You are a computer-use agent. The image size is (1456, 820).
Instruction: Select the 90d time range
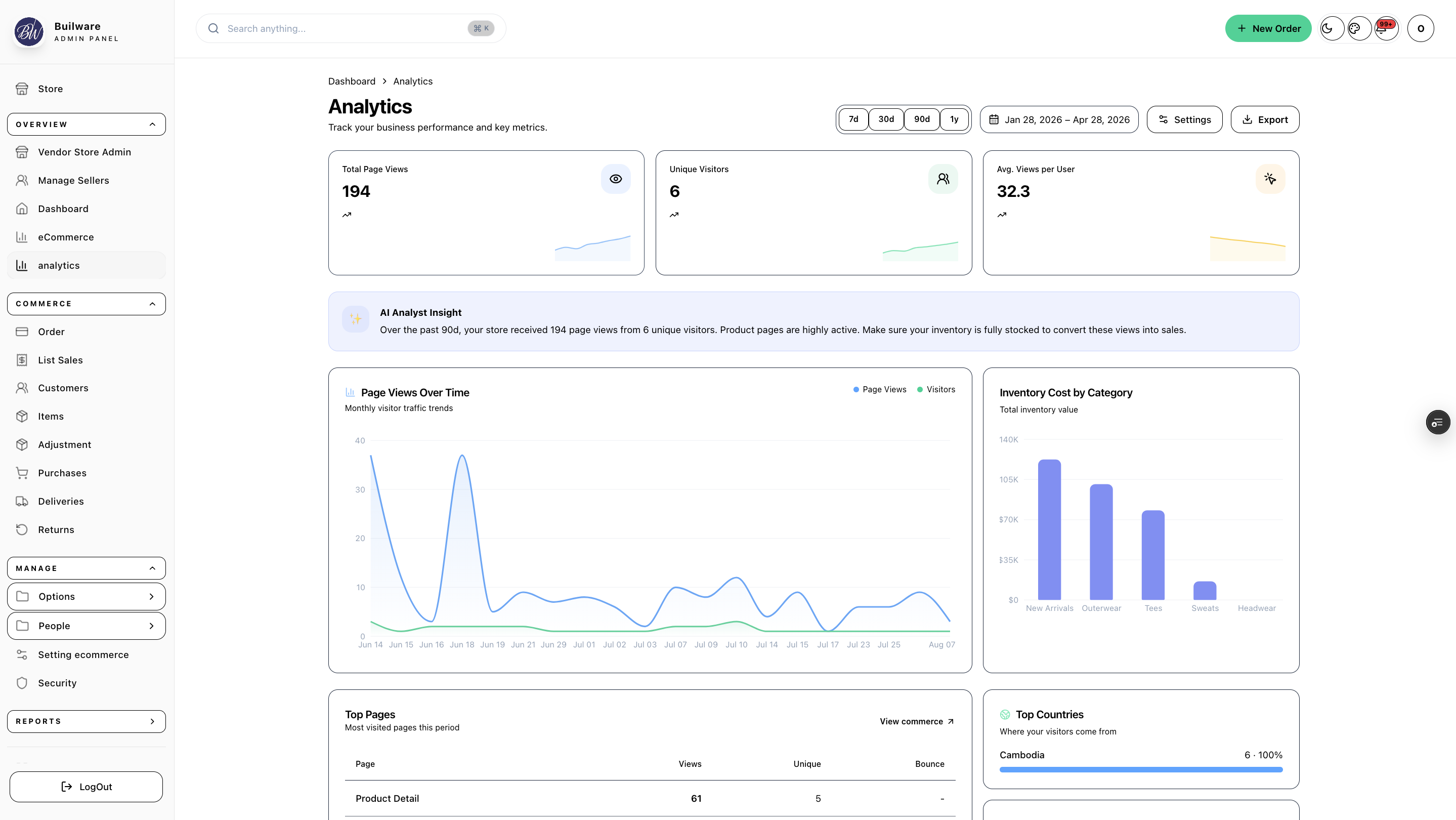click(922, 119)
